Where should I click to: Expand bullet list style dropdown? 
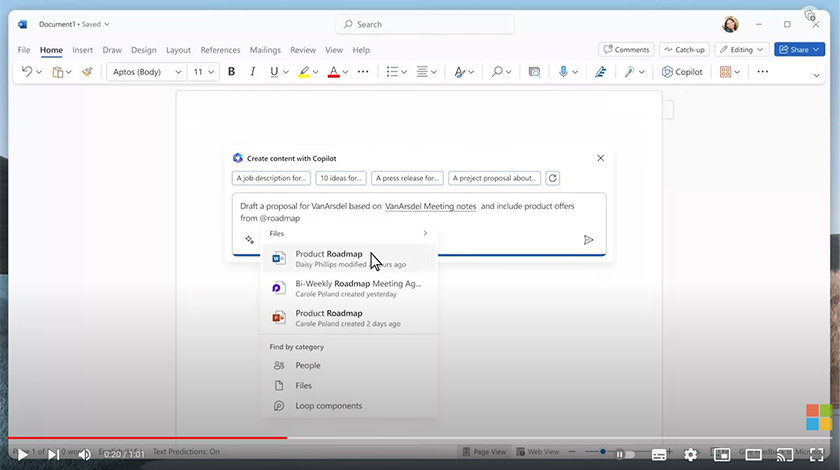[x=404, y=72]
